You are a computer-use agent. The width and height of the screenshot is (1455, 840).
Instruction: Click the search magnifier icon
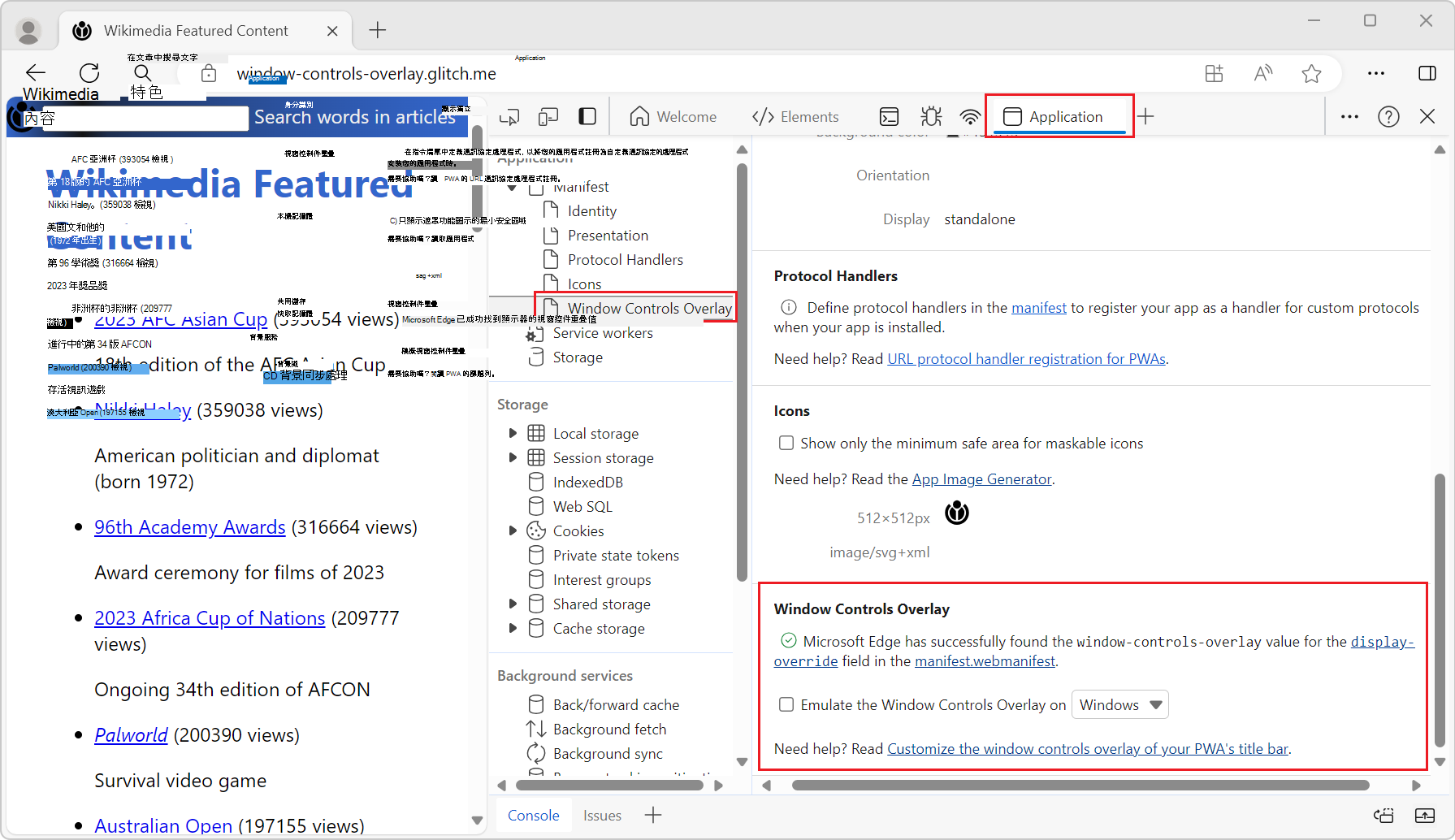click(142, 73)
